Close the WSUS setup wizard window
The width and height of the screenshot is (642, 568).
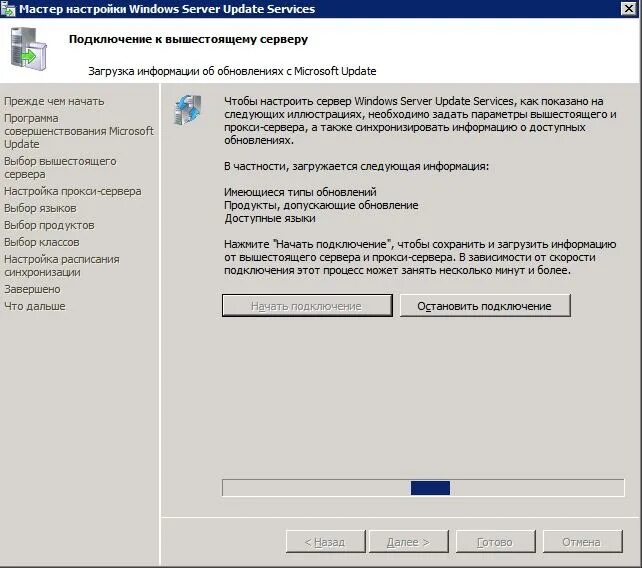[x=628, y=8]
